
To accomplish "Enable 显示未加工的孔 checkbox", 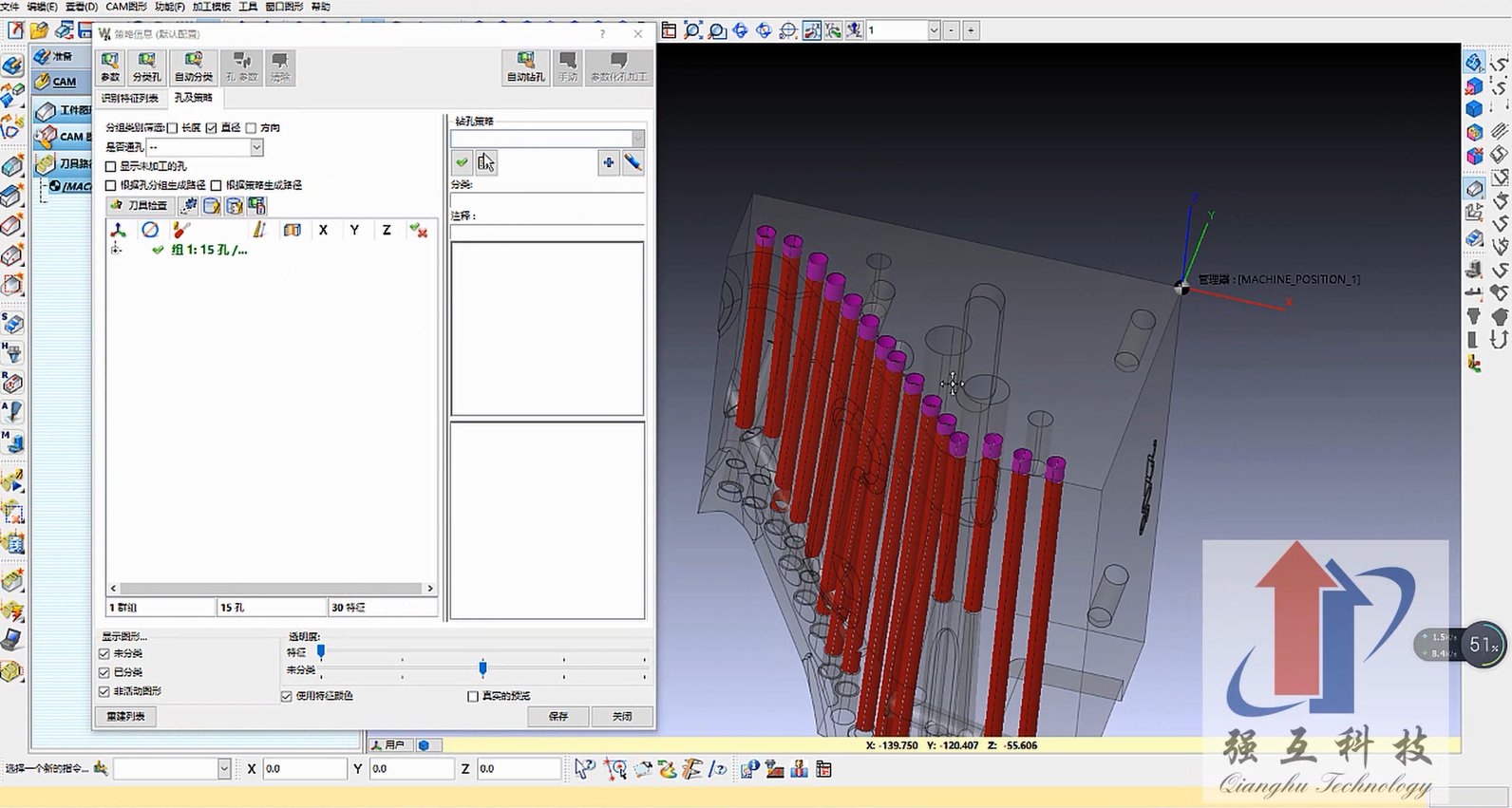I will click(111, 166).
